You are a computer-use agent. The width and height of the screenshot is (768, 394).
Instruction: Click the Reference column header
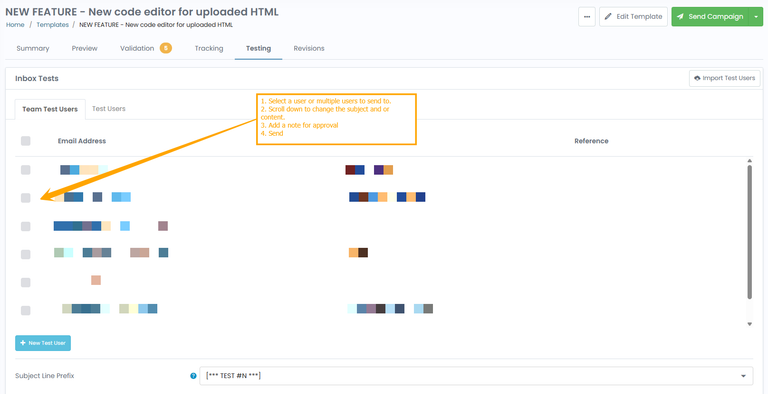pos(591,141)
